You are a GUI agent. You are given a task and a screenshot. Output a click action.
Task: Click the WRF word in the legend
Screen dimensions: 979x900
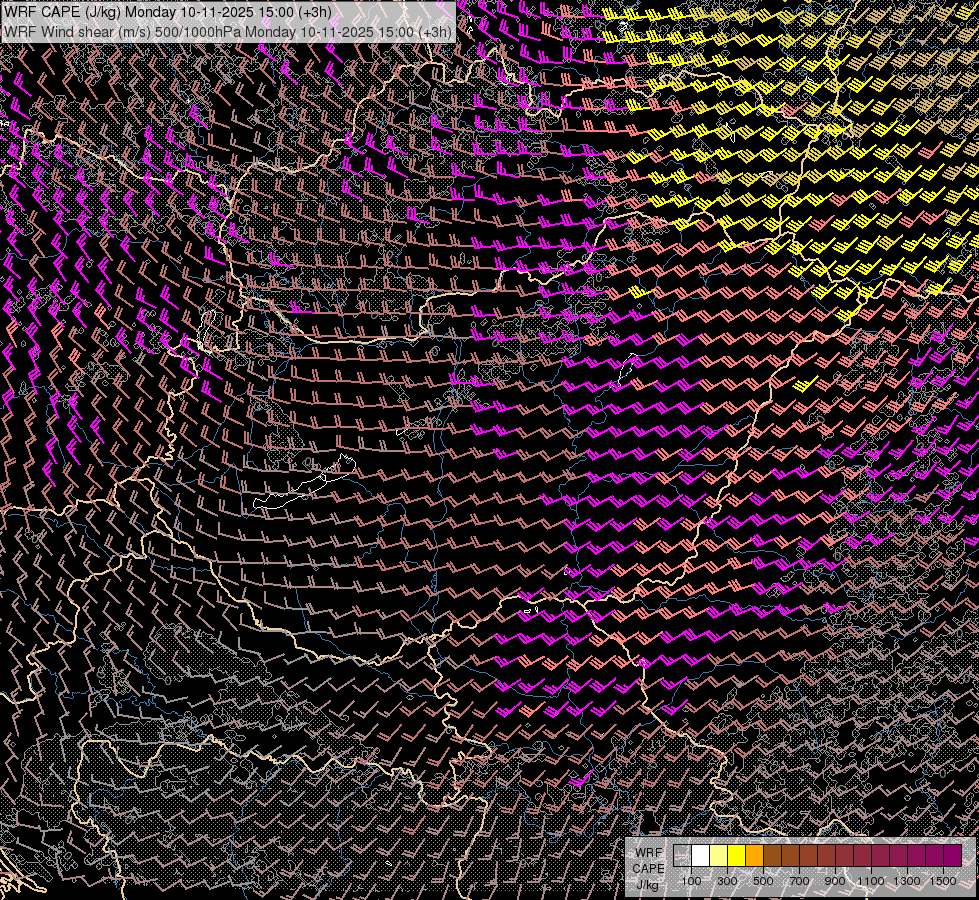[x=649, y=853]
